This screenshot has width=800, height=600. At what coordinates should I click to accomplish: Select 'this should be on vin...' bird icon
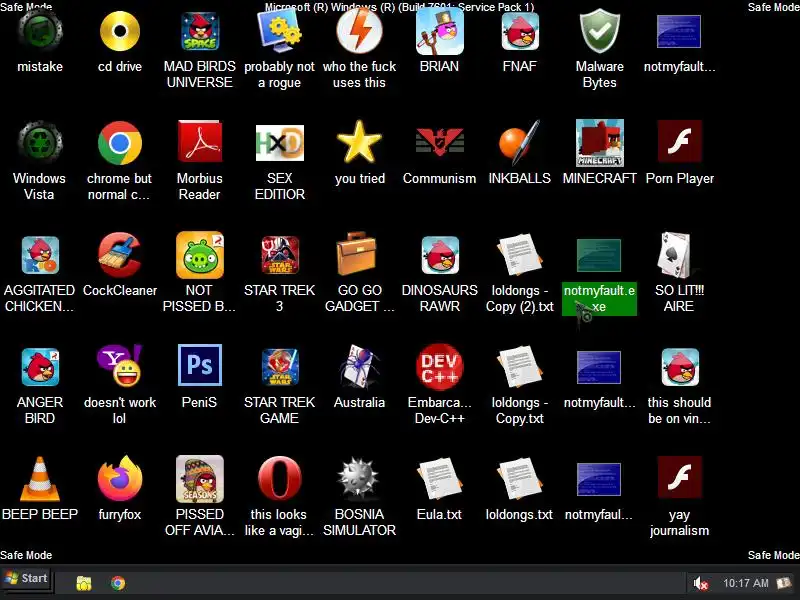coord(680,367)
